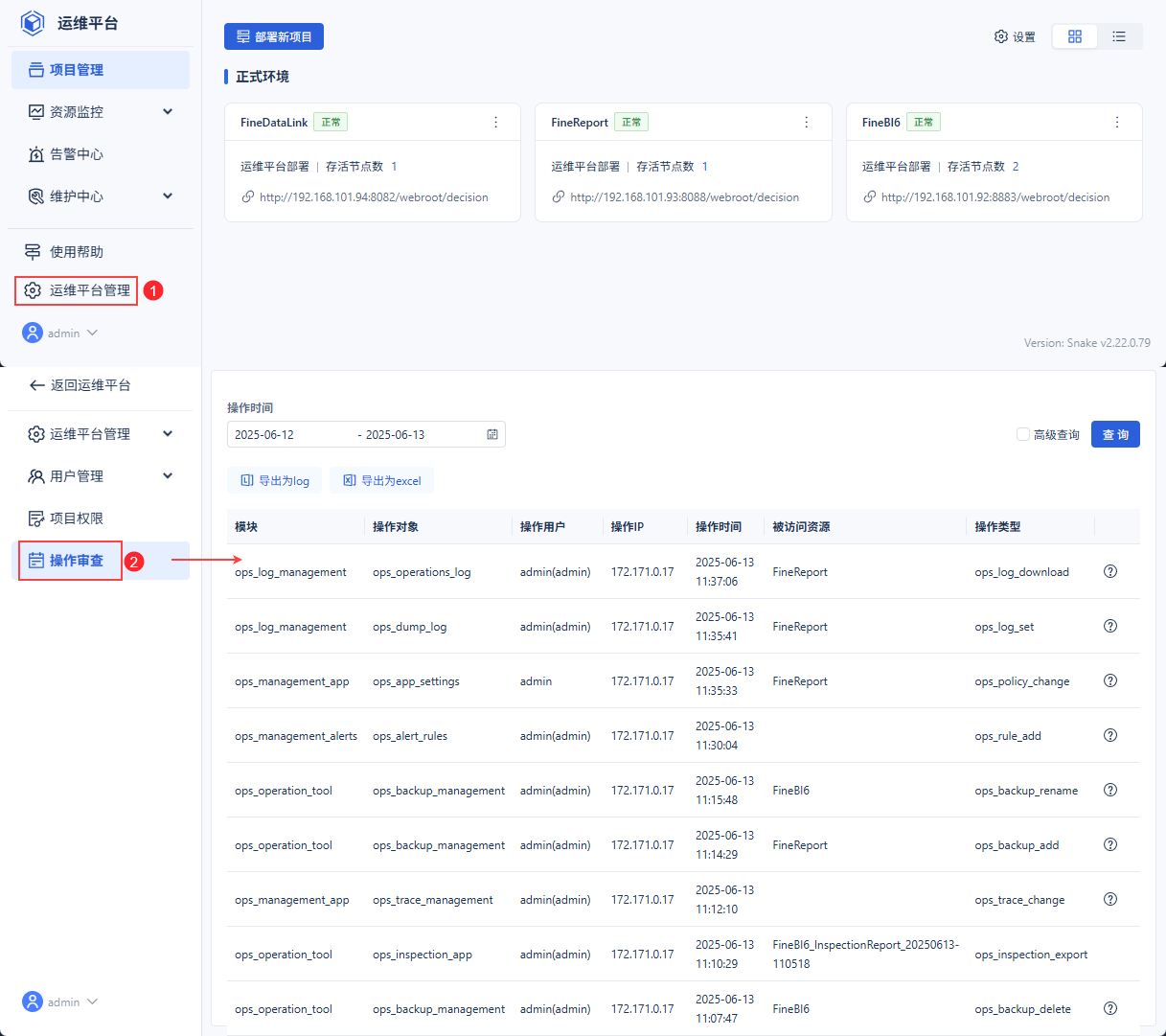
Task: Select 操作审查 in the sidebar
Action: (101, 561)
